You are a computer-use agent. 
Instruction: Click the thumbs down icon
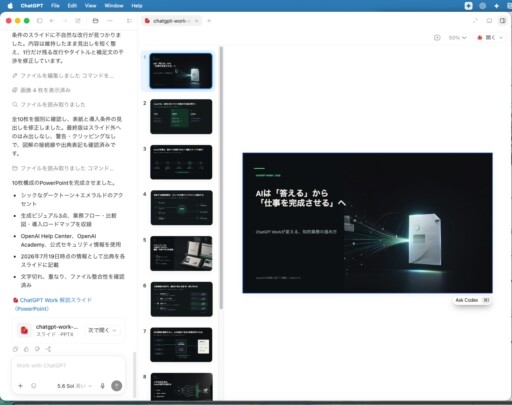[x=37, y=349]
